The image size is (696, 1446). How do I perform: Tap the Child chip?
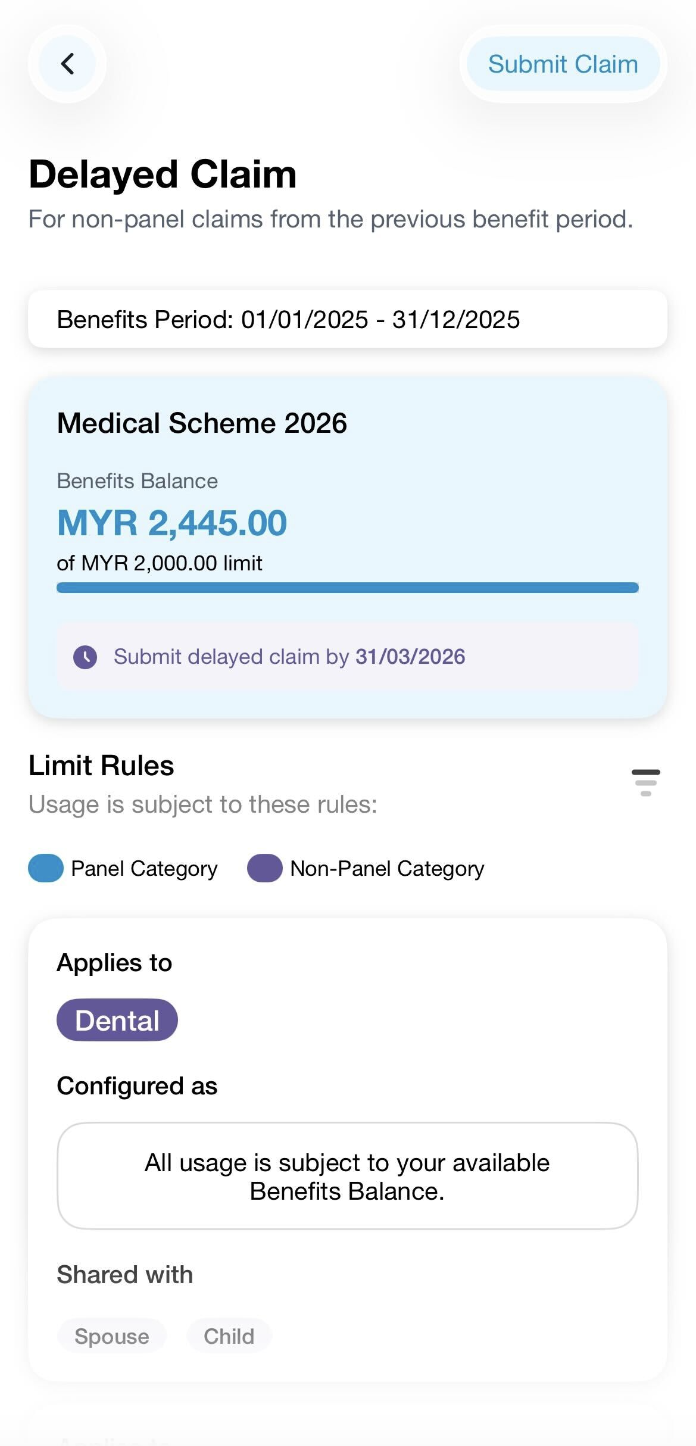pos(229,1336)
